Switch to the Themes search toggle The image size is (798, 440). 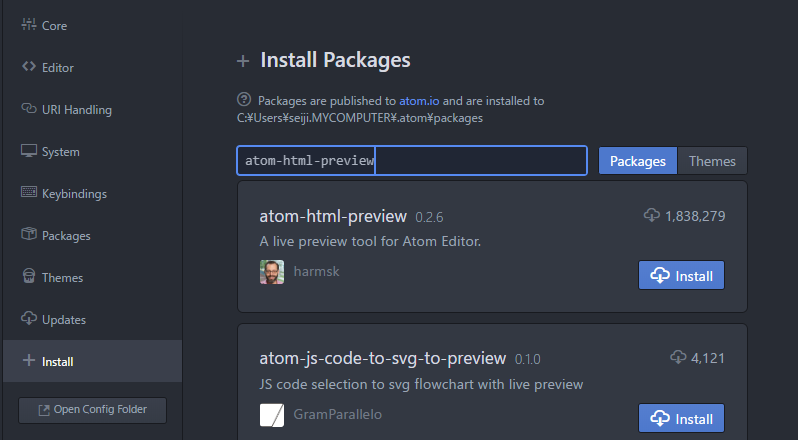coord(712,161)
